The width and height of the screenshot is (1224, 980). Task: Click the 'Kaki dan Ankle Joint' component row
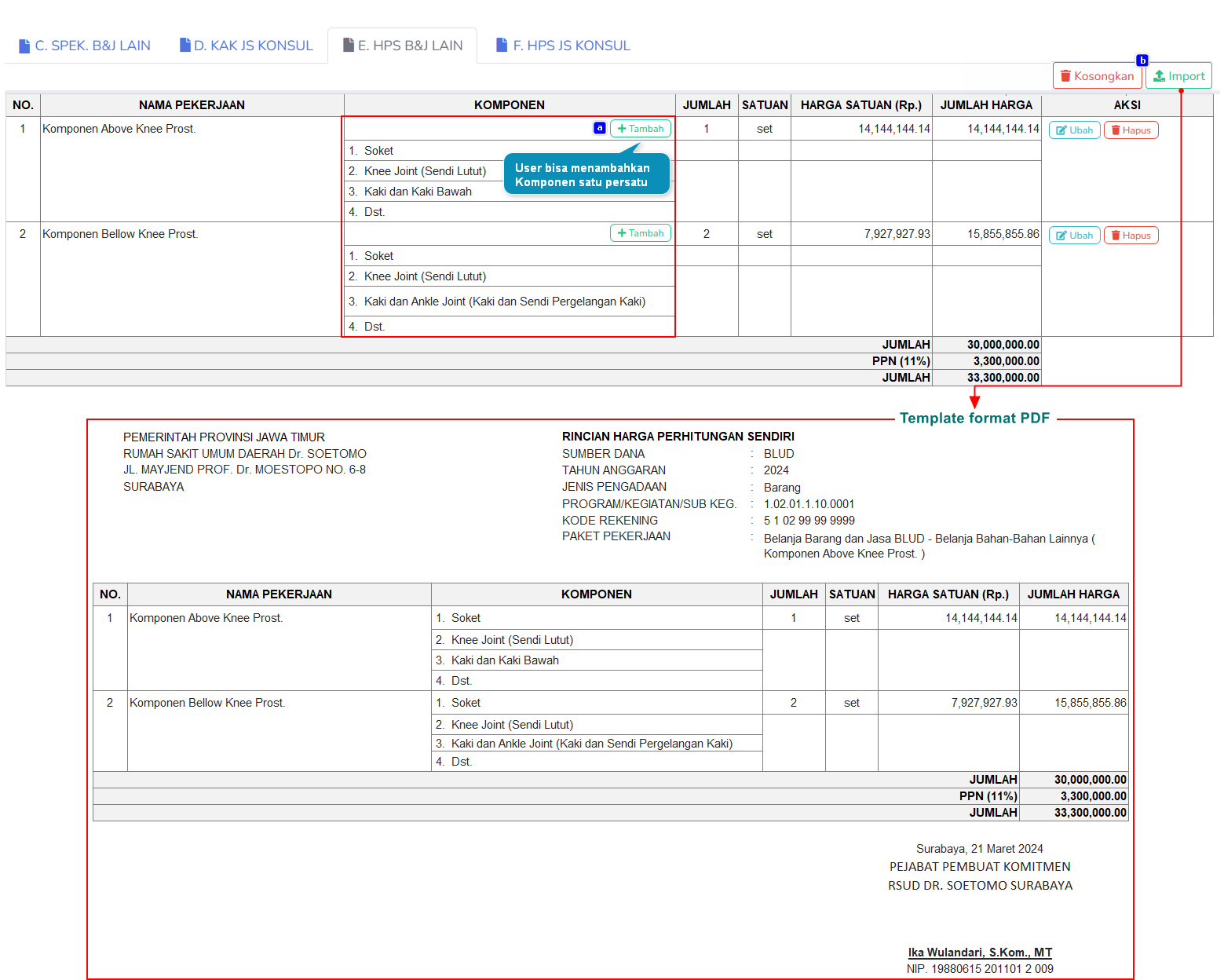click(504, 302)
